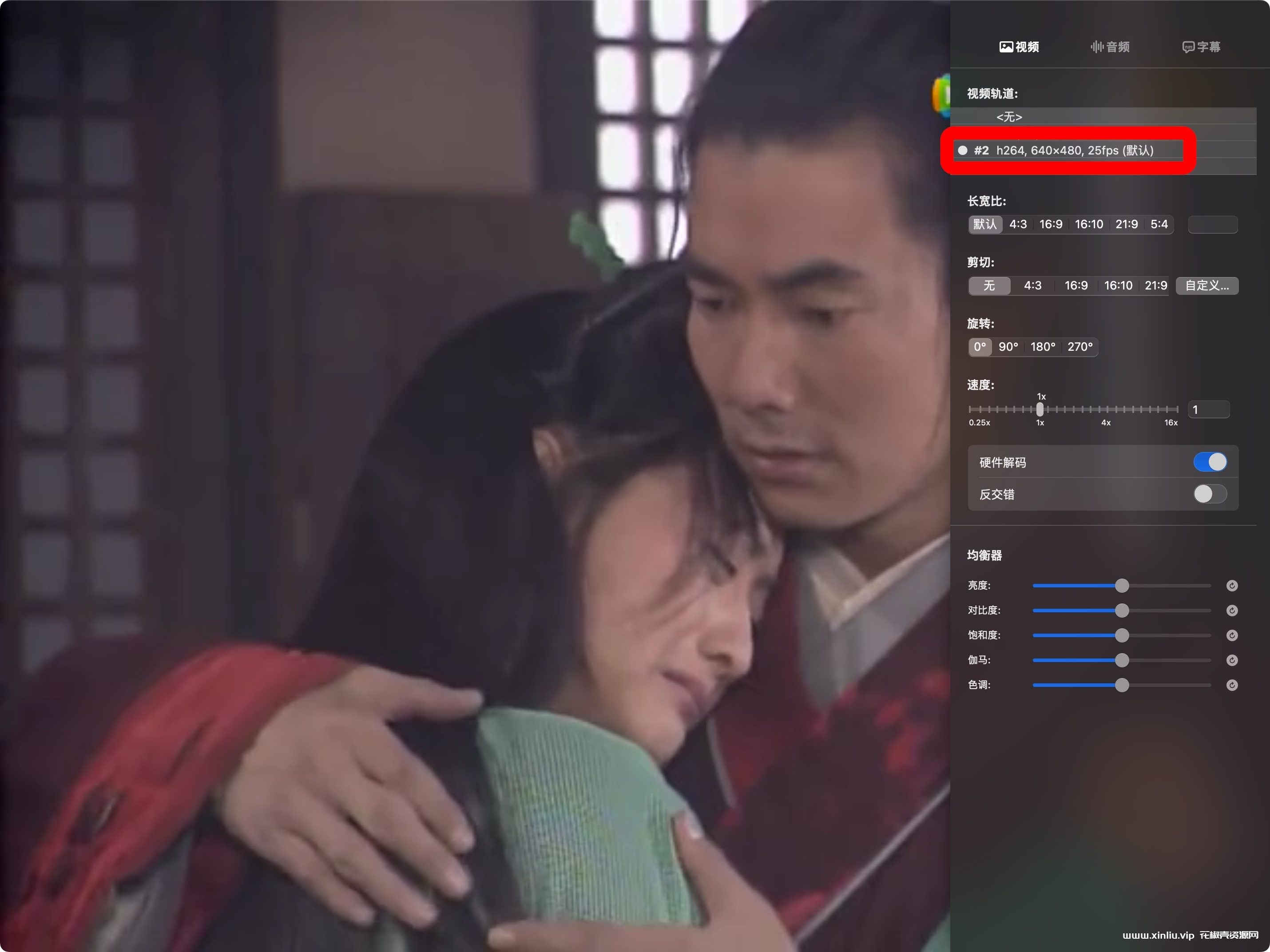This screenshot has height=952, width=1270.
Task: Adjust the 对比度 contrast slider
Action: coord(1122,611)
